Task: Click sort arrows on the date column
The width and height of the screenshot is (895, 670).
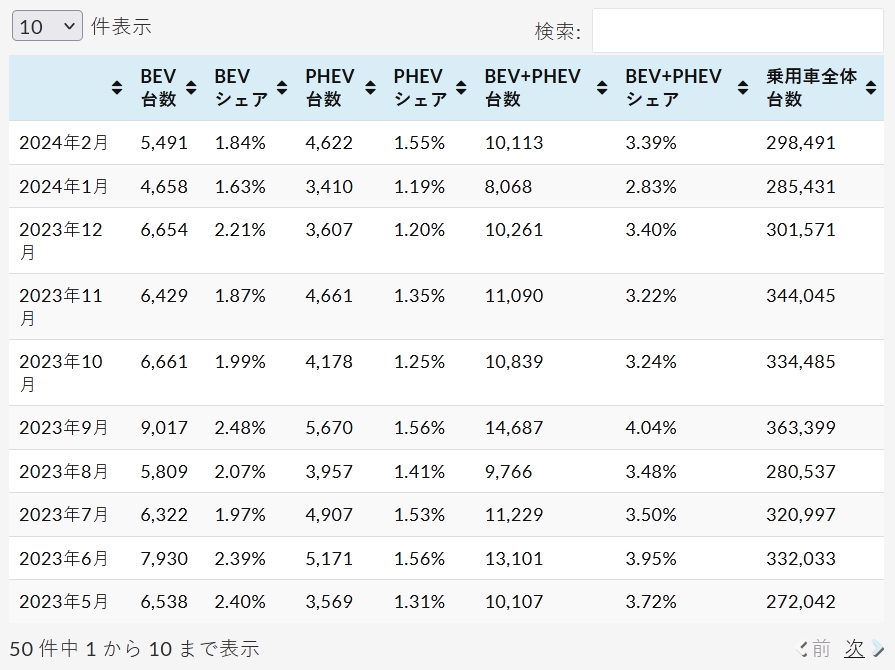Action: (x=117, y=88)
